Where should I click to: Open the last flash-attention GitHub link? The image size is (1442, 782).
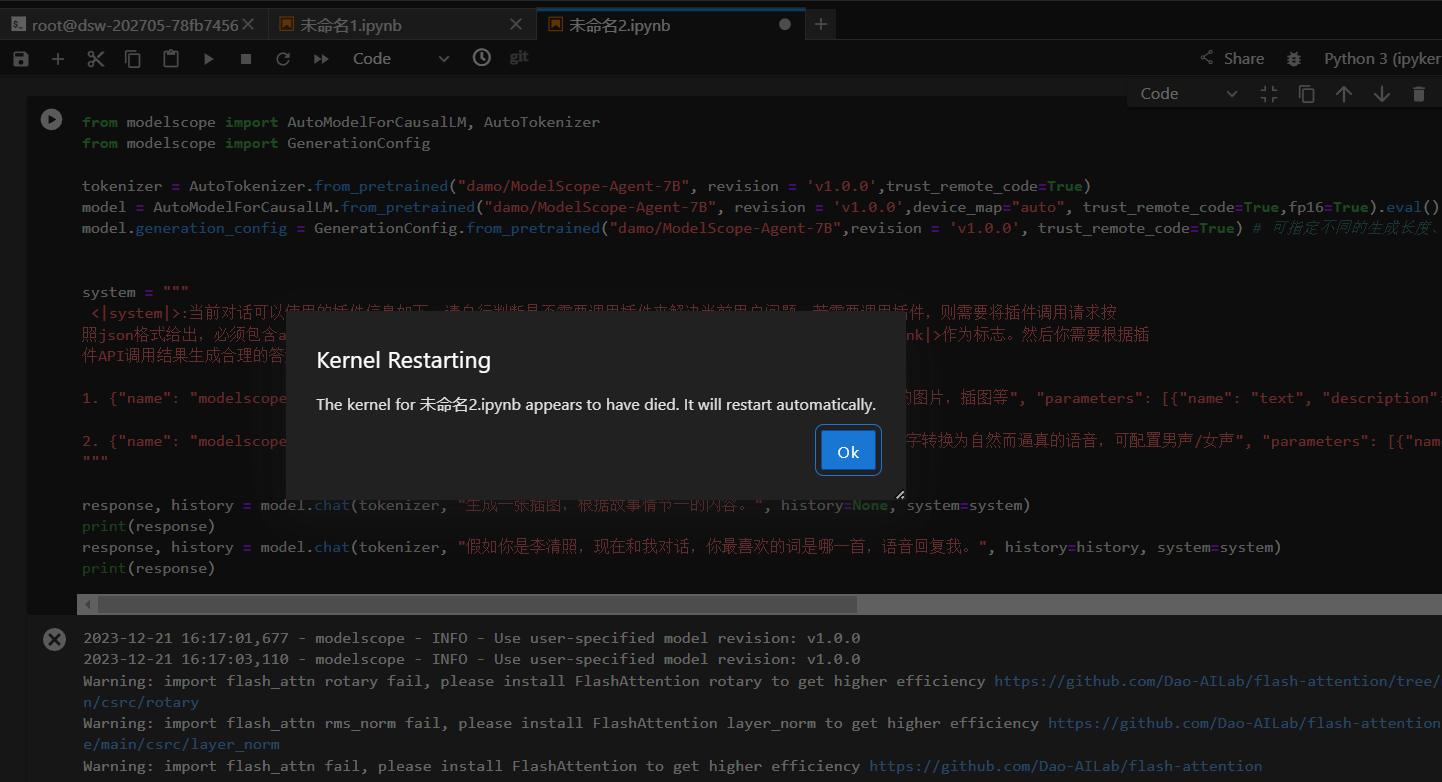click(x=1065, y=766)
